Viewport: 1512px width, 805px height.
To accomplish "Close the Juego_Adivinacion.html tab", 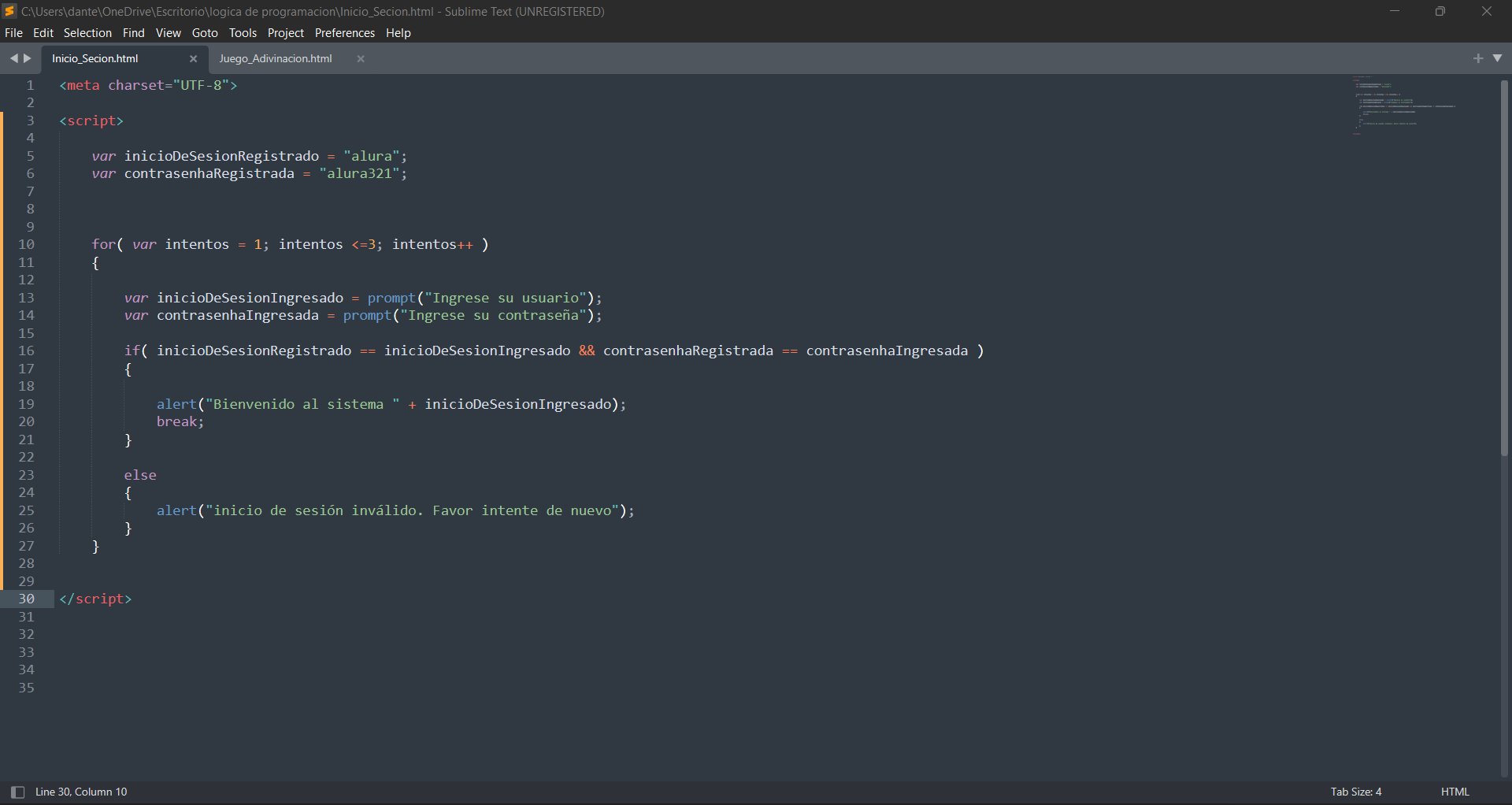I will [361, 59].
